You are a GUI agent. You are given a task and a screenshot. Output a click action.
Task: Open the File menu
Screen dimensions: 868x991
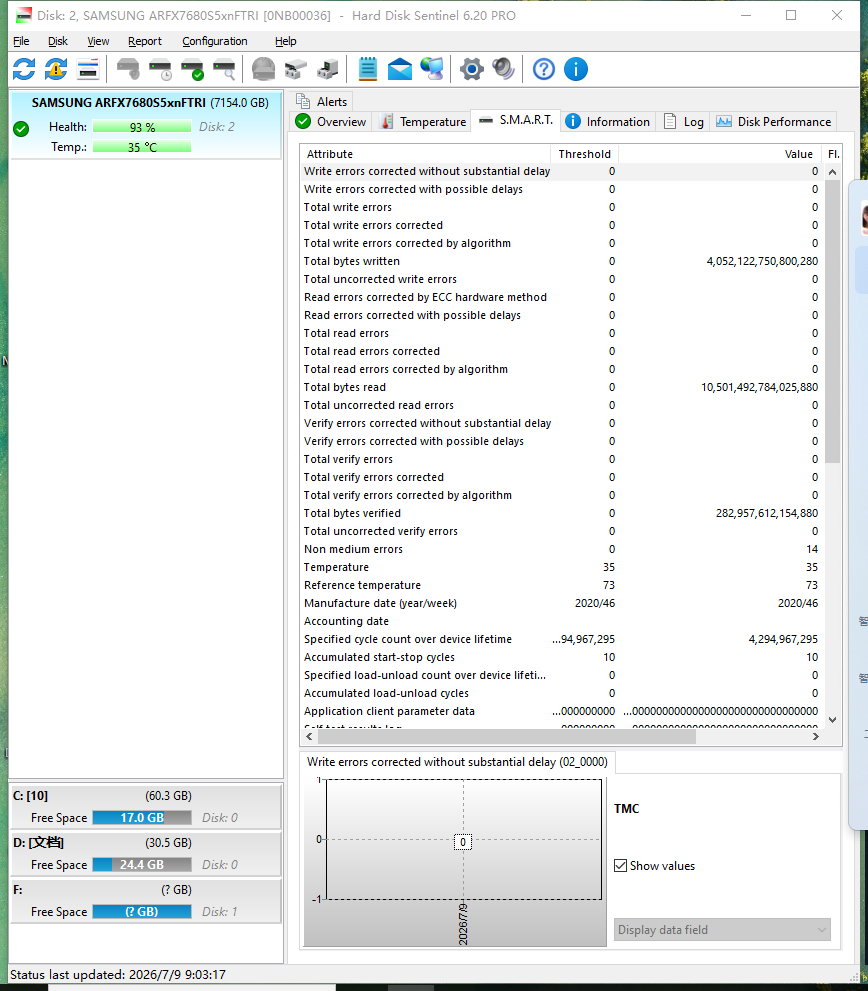click(21, 41)
